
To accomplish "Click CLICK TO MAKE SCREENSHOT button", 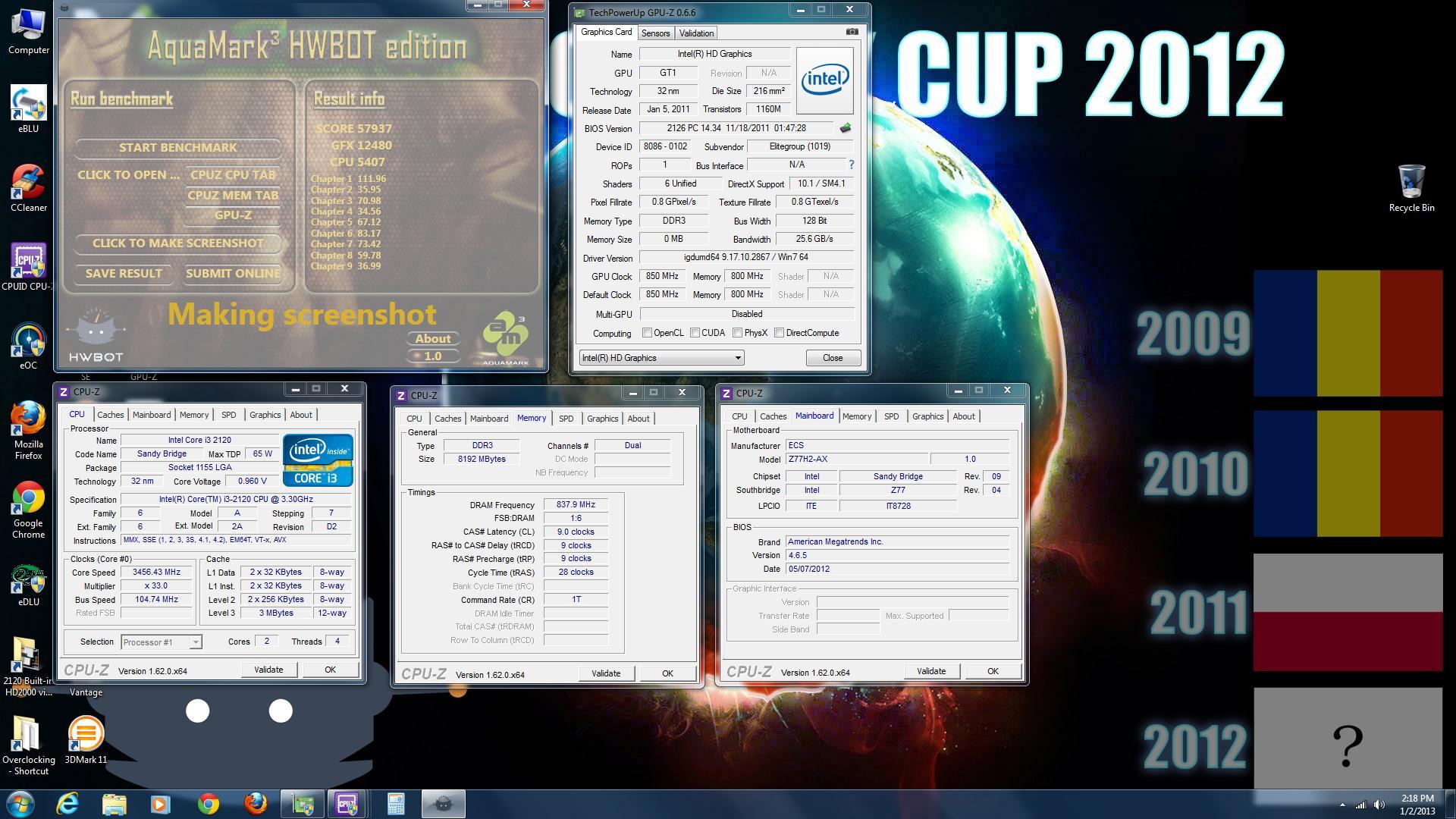I will (177, 243).
